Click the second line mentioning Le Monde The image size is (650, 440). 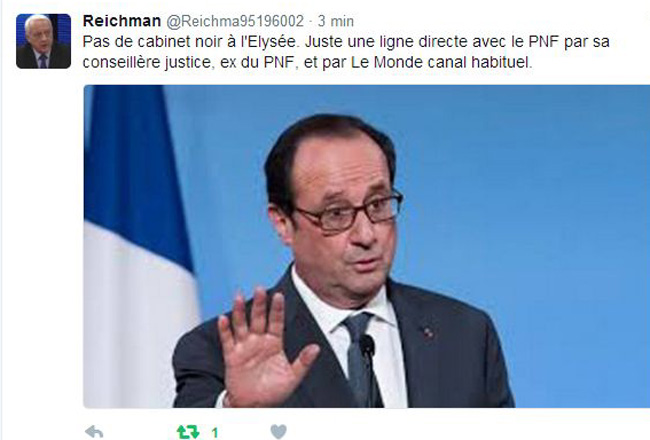click(x=307, y=62)
